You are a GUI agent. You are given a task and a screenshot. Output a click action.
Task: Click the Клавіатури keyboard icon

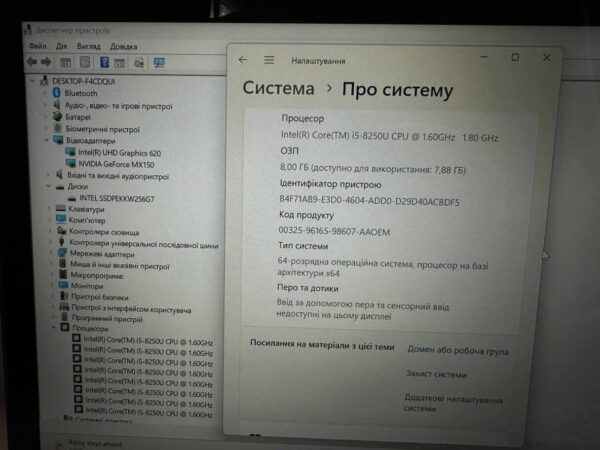[60, 209]
